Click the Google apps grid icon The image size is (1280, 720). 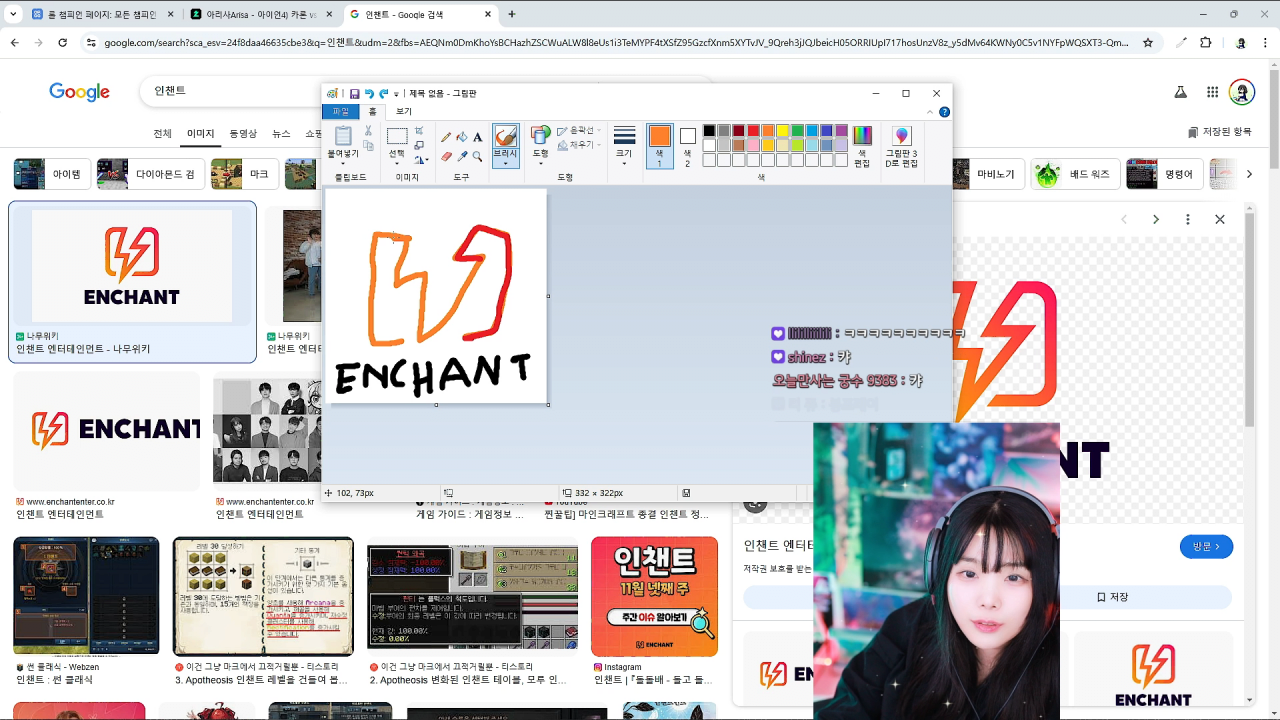click(x=1212, y=92)
